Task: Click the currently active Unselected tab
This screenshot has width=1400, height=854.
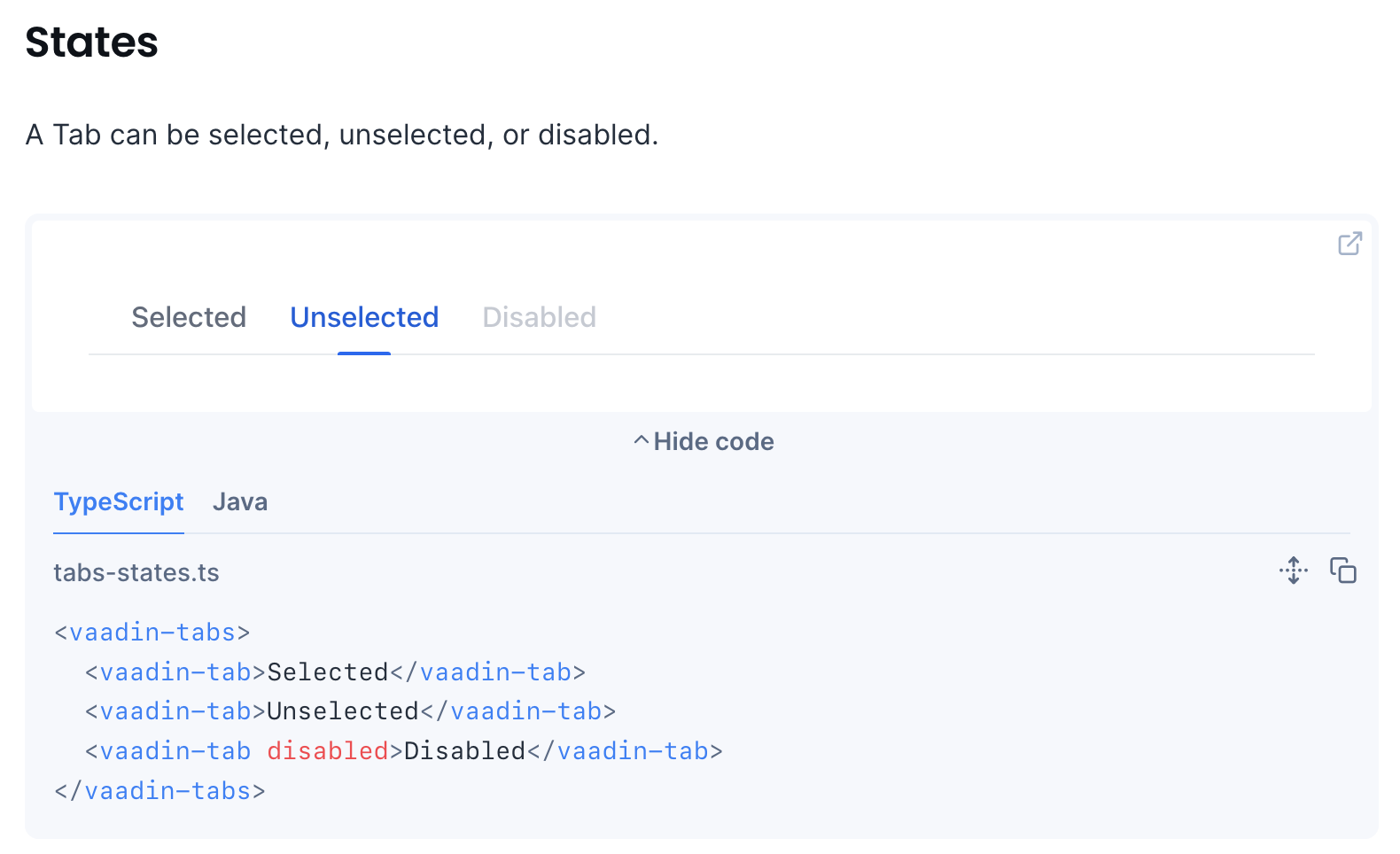Action: tap(364, 317)
